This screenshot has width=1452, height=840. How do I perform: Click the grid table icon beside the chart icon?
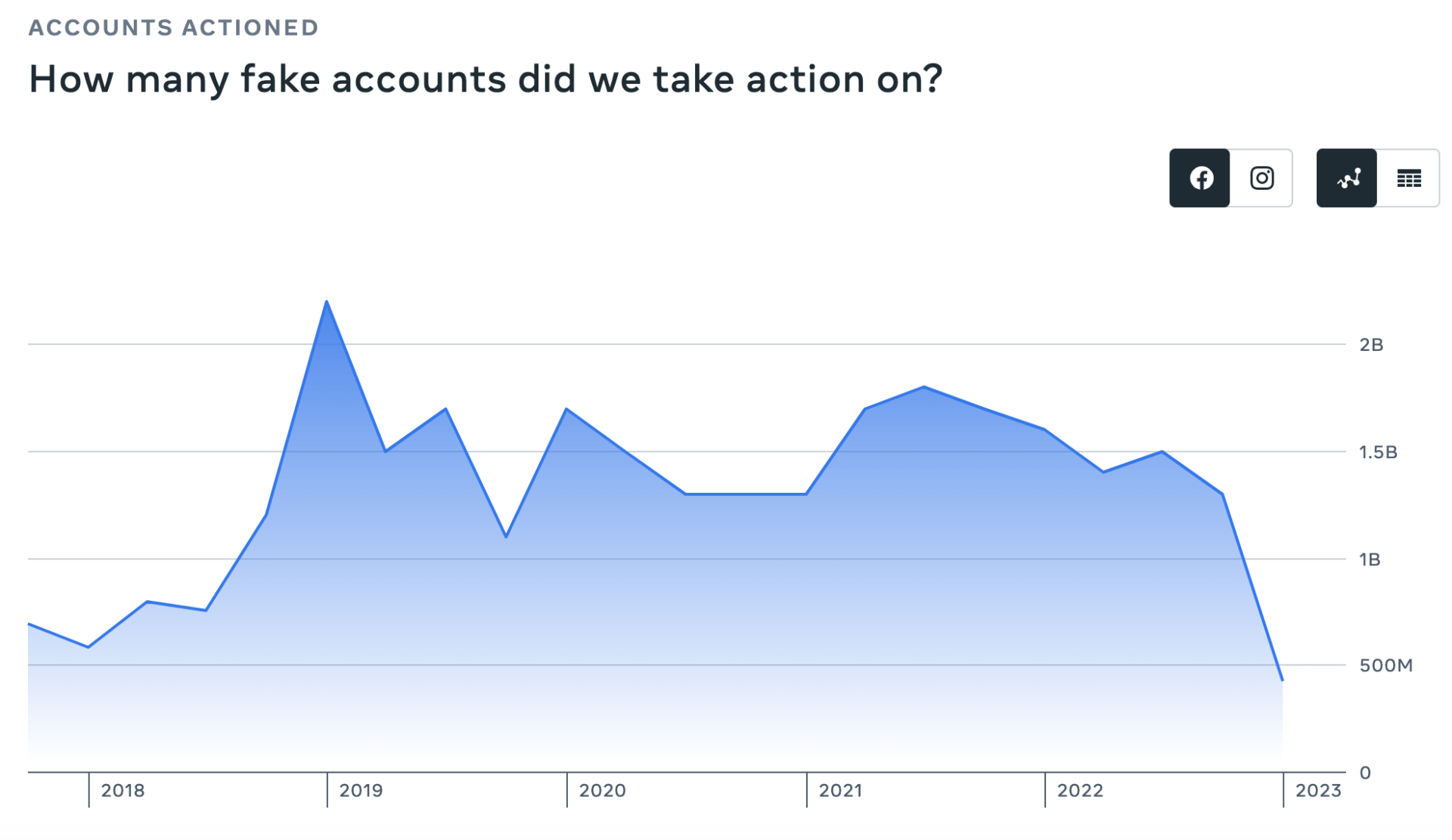coord(1409,178)
